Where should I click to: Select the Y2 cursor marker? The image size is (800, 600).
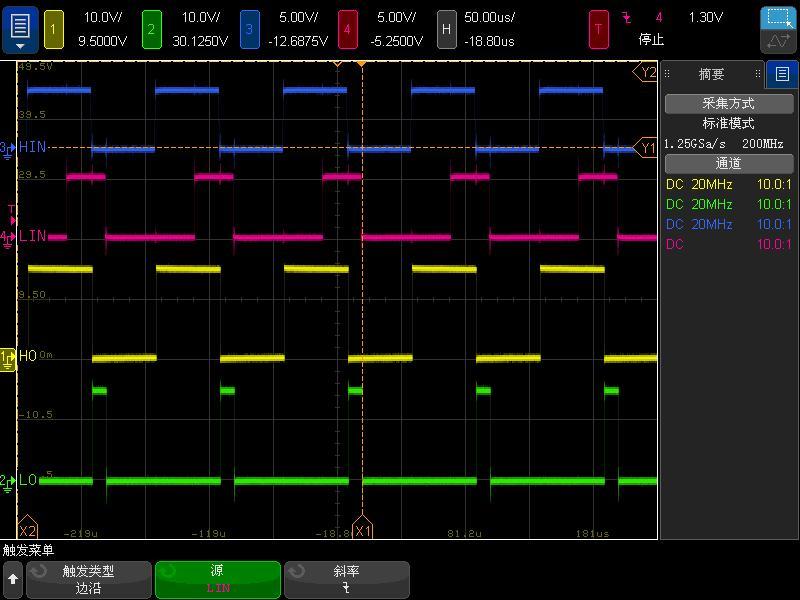coord(645,72)
